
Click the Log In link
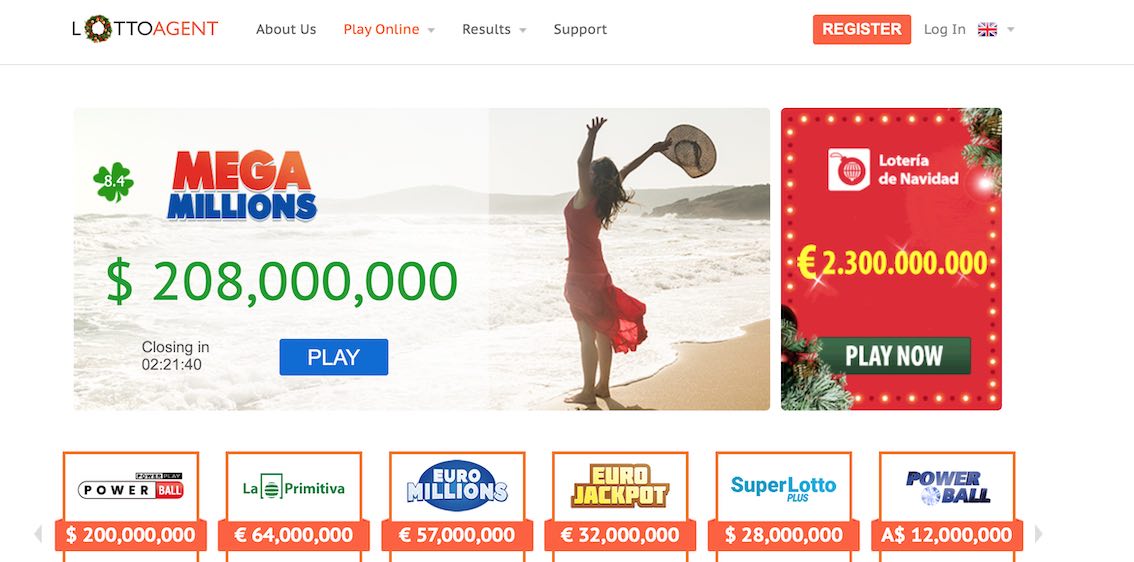(945, 30)
